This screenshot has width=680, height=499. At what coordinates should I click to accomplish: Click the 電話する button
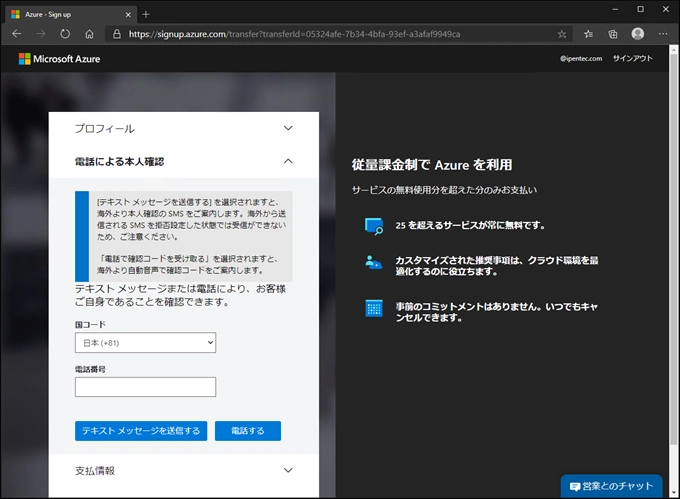[248, 431]
